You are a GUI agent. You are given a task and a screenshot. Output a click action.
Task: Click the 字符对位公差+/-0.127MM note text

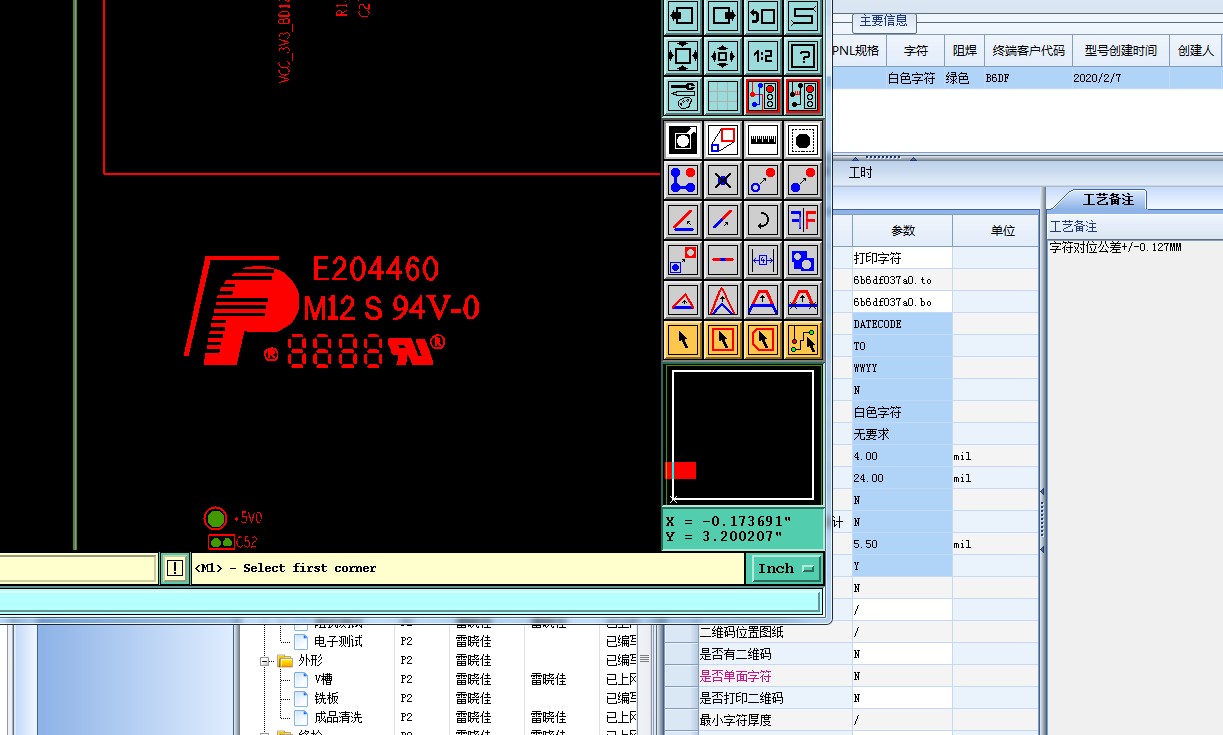1115,246
